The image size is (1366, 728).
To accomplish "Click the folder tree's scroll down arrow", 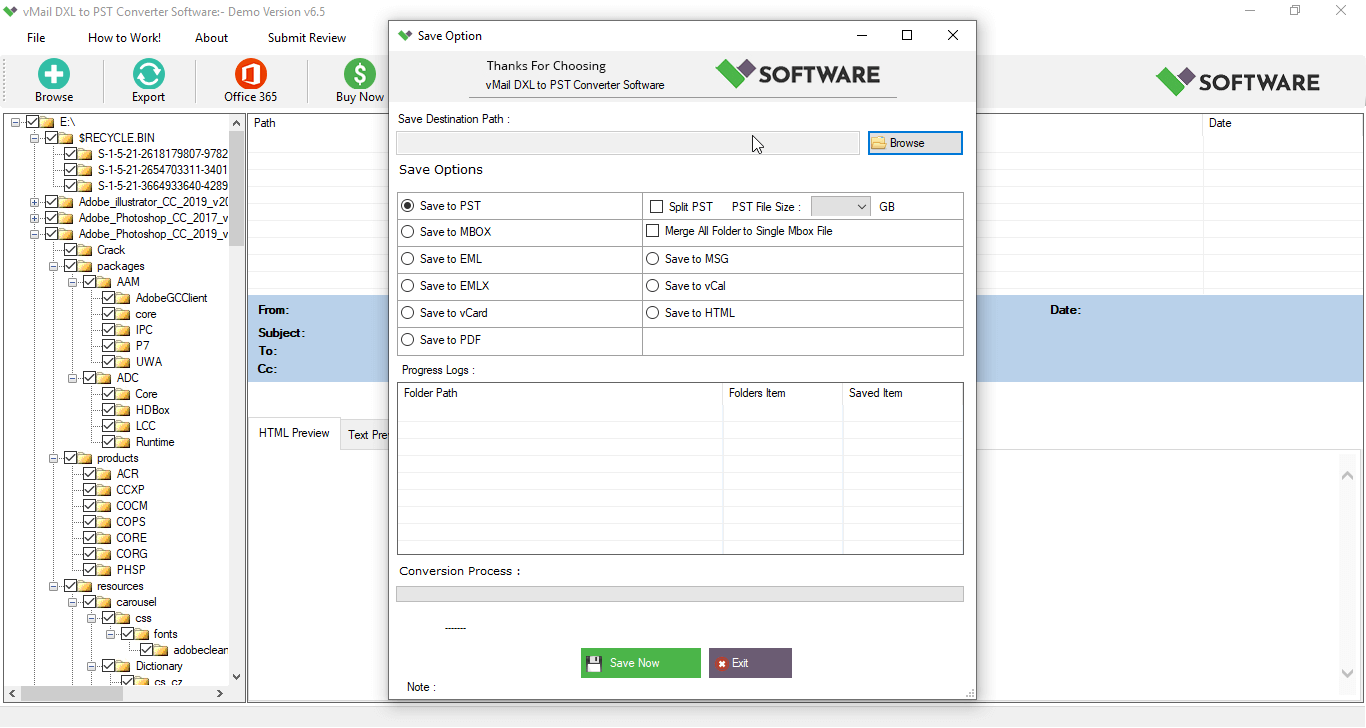I will [237, 676].
